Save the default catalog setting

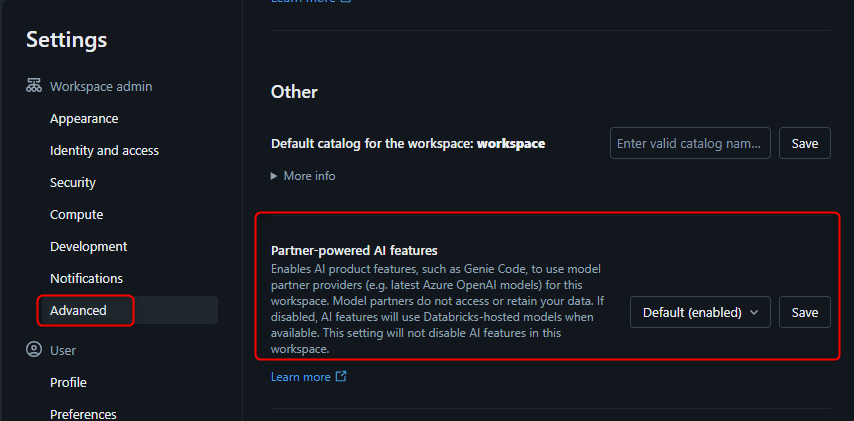tap(804, 143)
